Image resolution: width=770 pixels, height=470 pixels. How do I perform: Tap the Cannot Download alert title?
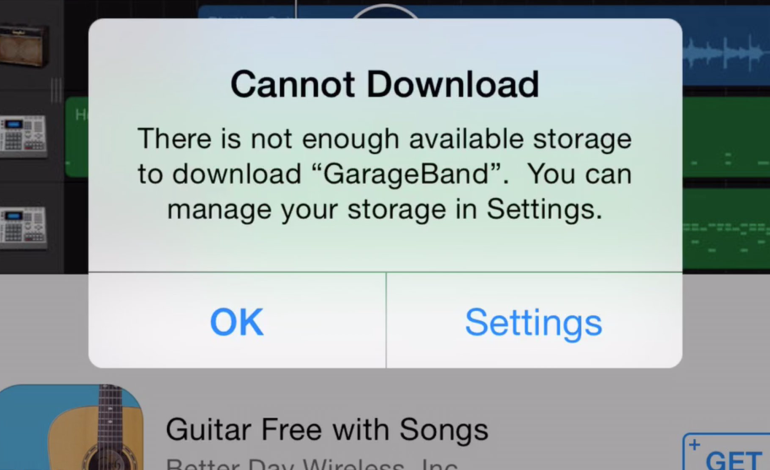coord(385,84)
